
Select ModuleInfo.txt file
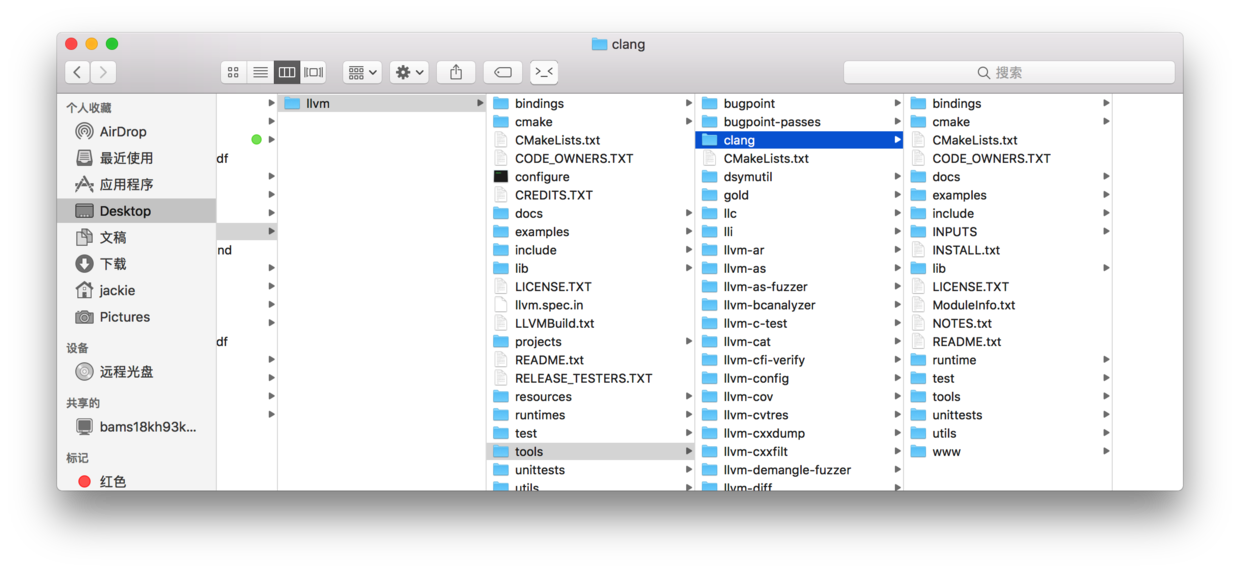tap(1008, 305)
